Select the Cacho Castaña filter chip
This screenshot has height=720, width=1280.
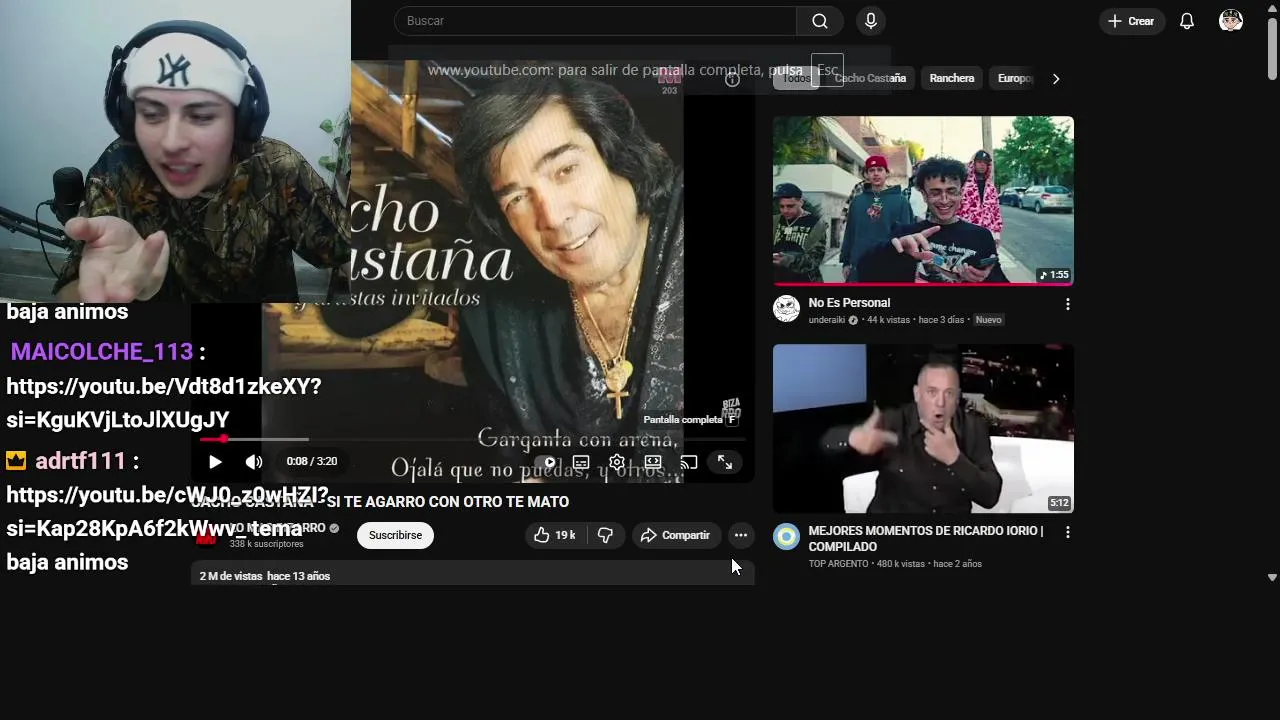pos(870,78)
